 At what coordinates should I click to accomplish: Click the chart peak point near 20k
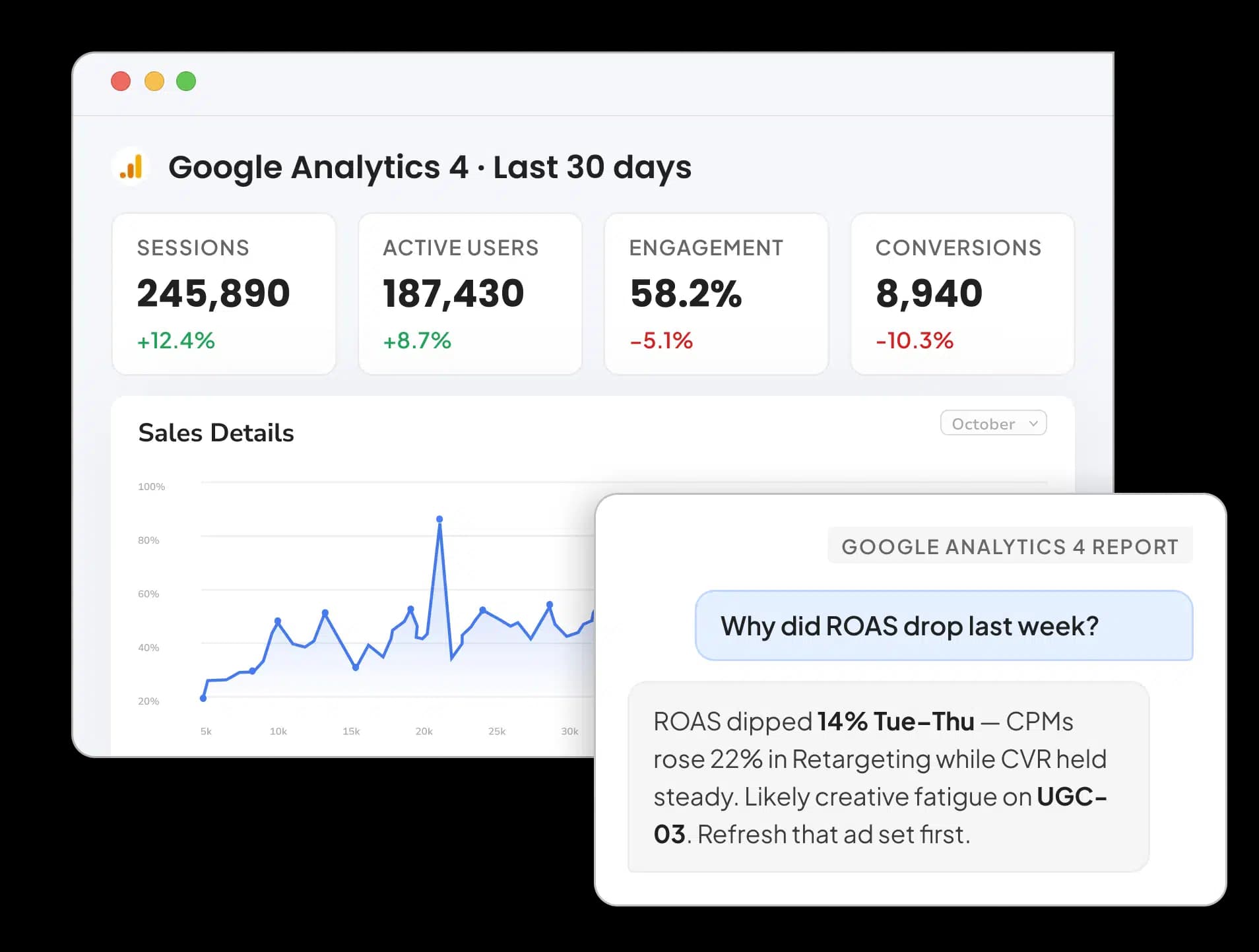pyautogui.click(x=439, y=519)
